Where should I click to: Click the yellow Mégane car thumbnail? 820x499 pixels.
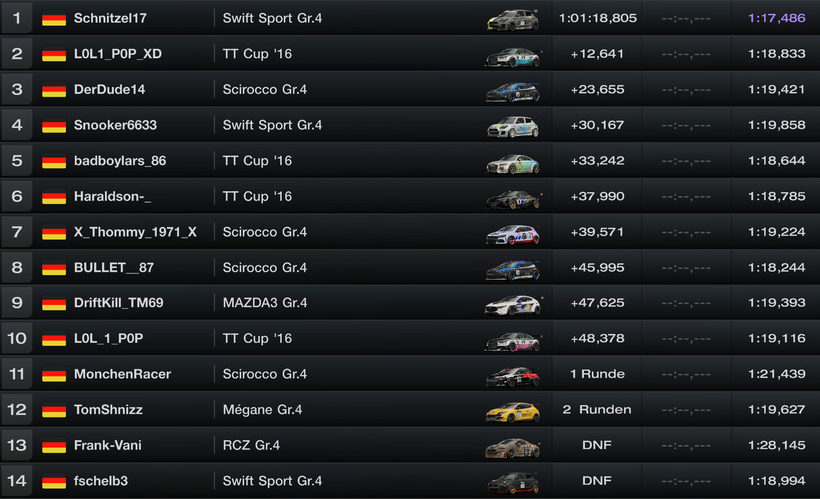pos(512,411)
